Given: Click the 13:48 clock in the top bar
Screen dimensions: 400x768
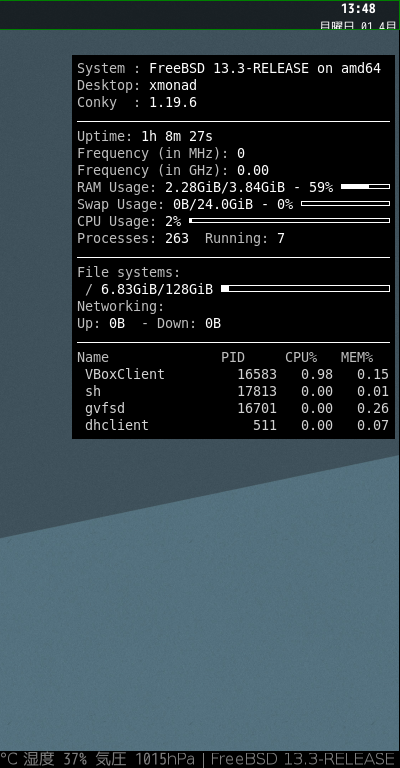Looking at the screenshot, I should point(358,9).
